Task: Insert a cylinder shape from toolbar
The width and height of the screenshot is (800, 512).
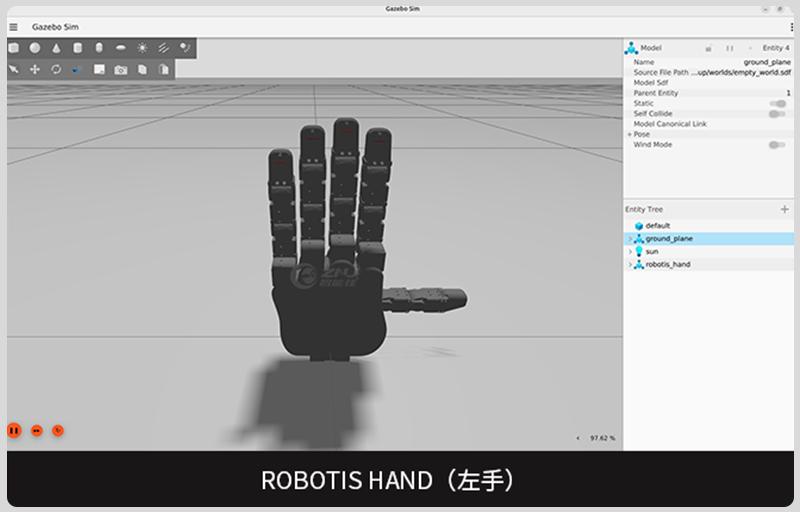Action: coord(77,47)
